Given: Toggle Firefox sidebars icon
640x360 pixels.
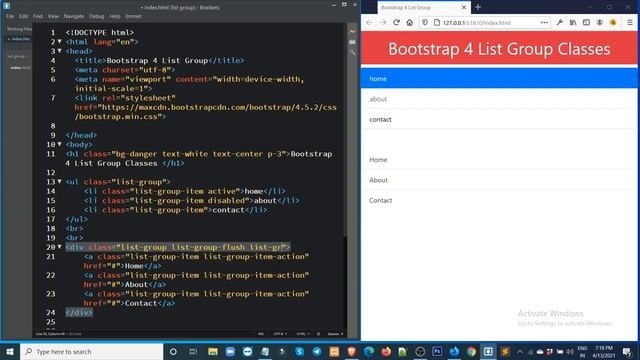Looking at the screenshot, I should click(586, 22).
